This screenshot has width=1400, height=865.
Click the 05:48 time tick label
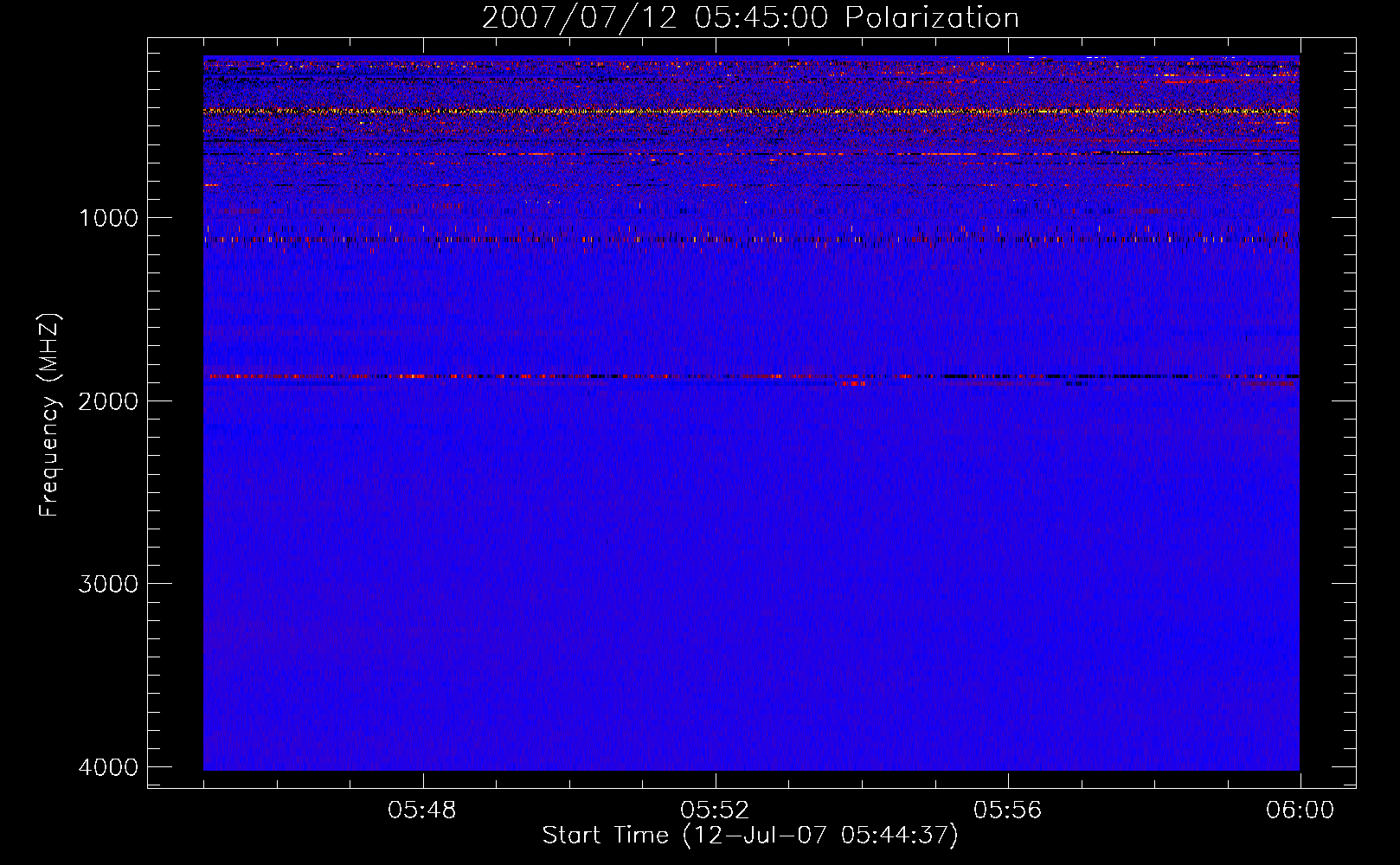(422, 811)
